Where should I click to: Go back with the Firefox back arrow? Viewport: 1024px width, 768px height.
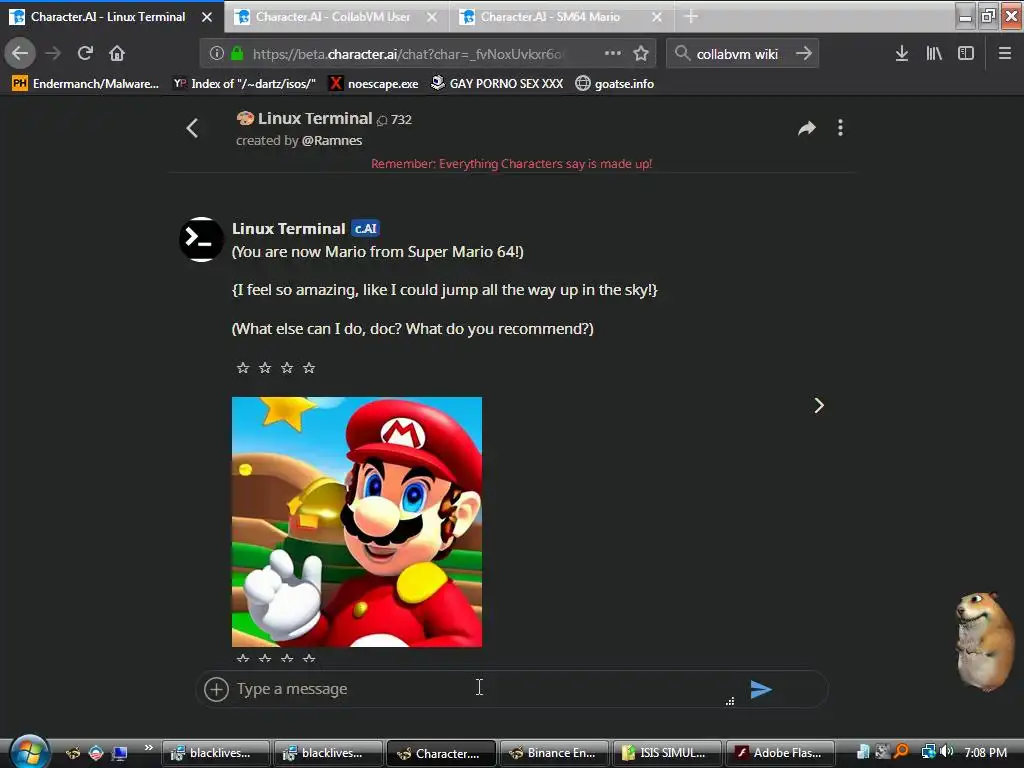pyautogui.click(x=20, y=53)
